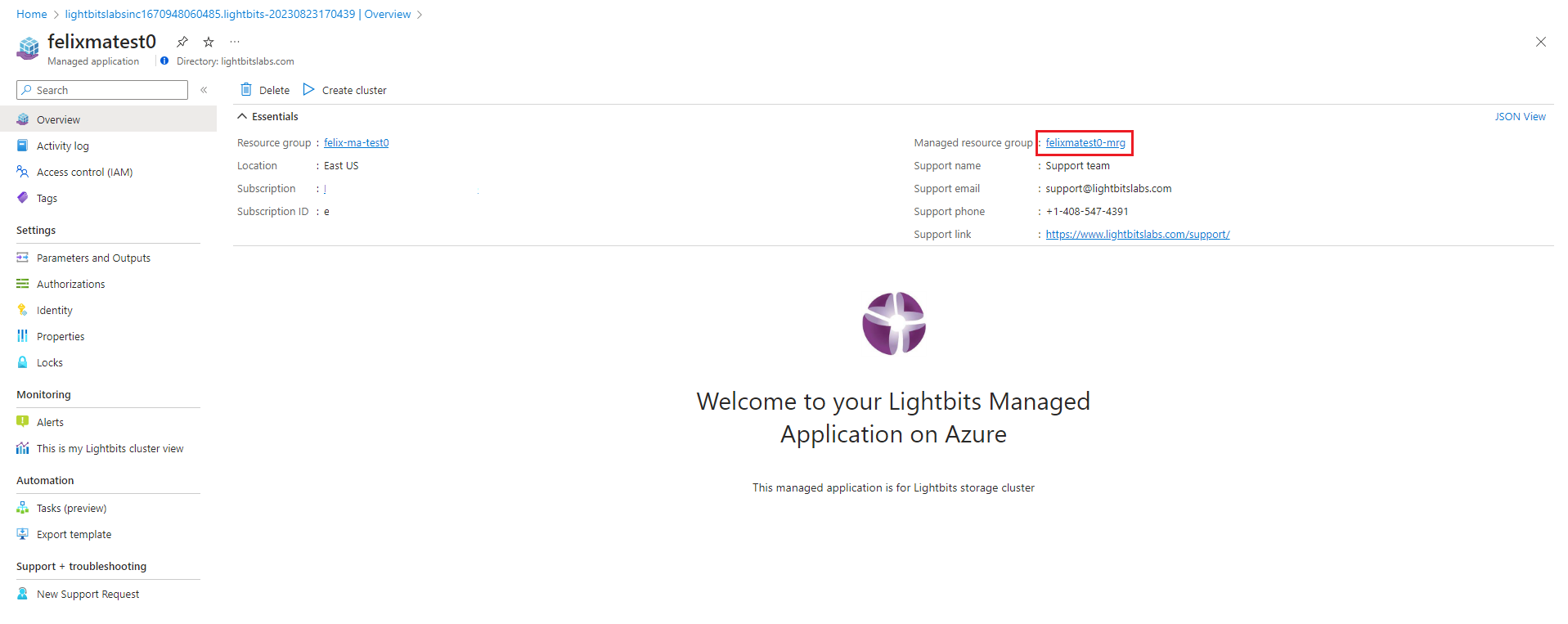
Task: Go to Home breadcrumb
Action: [x=32, y=15]
